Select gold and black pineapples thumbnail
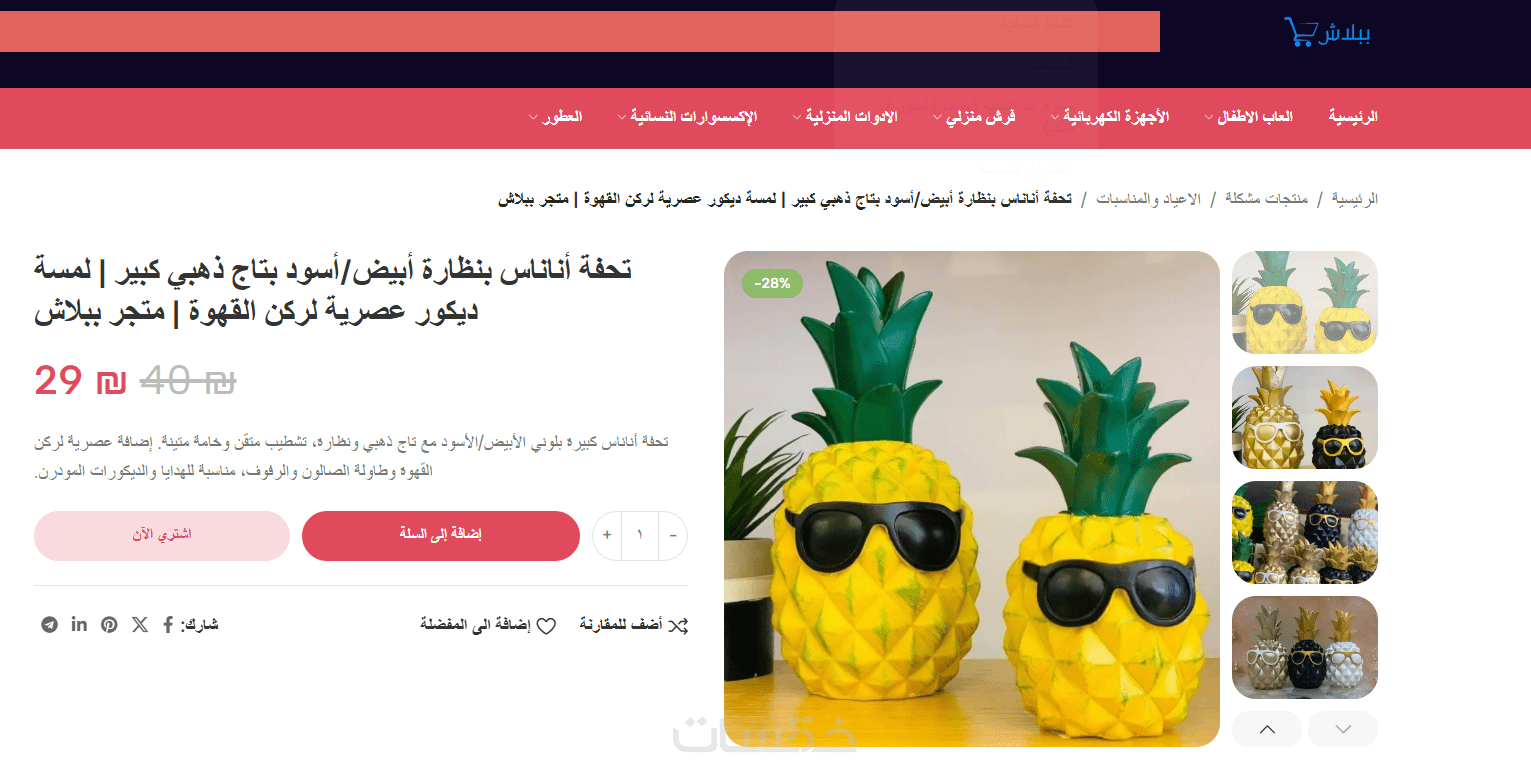 coord(1305,417)
